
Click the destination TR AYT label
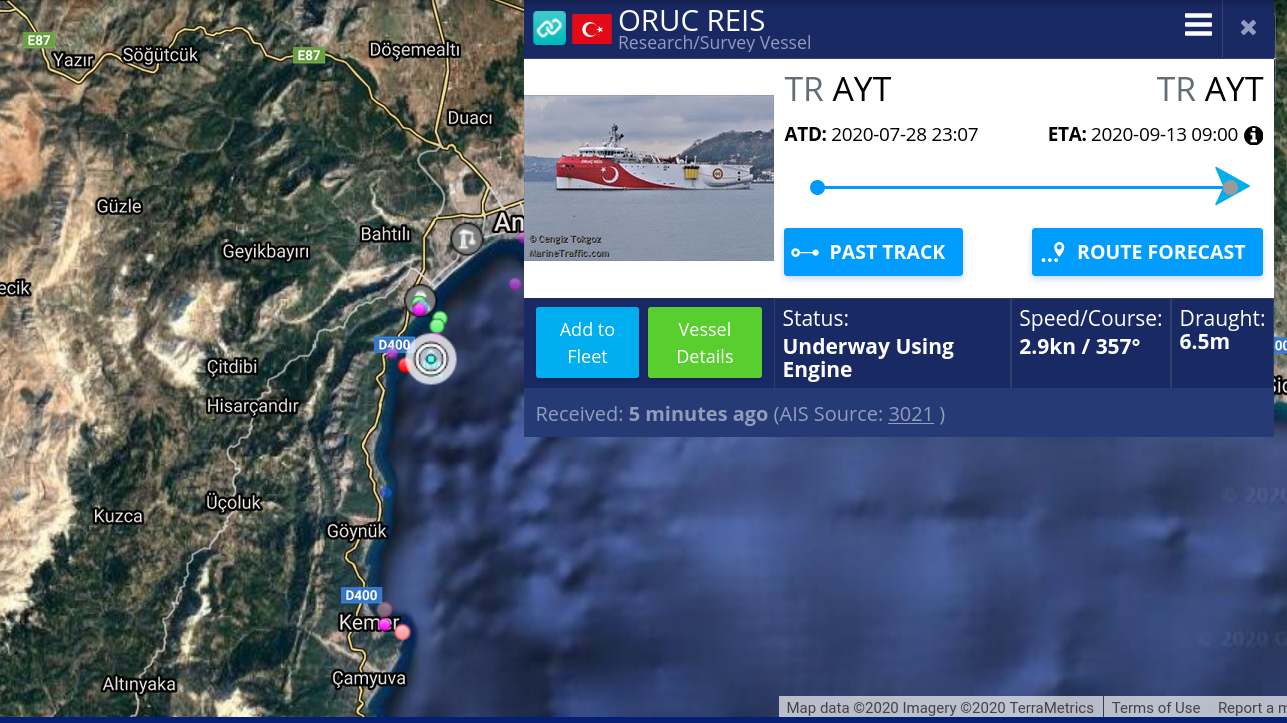tap(1210, 90)
